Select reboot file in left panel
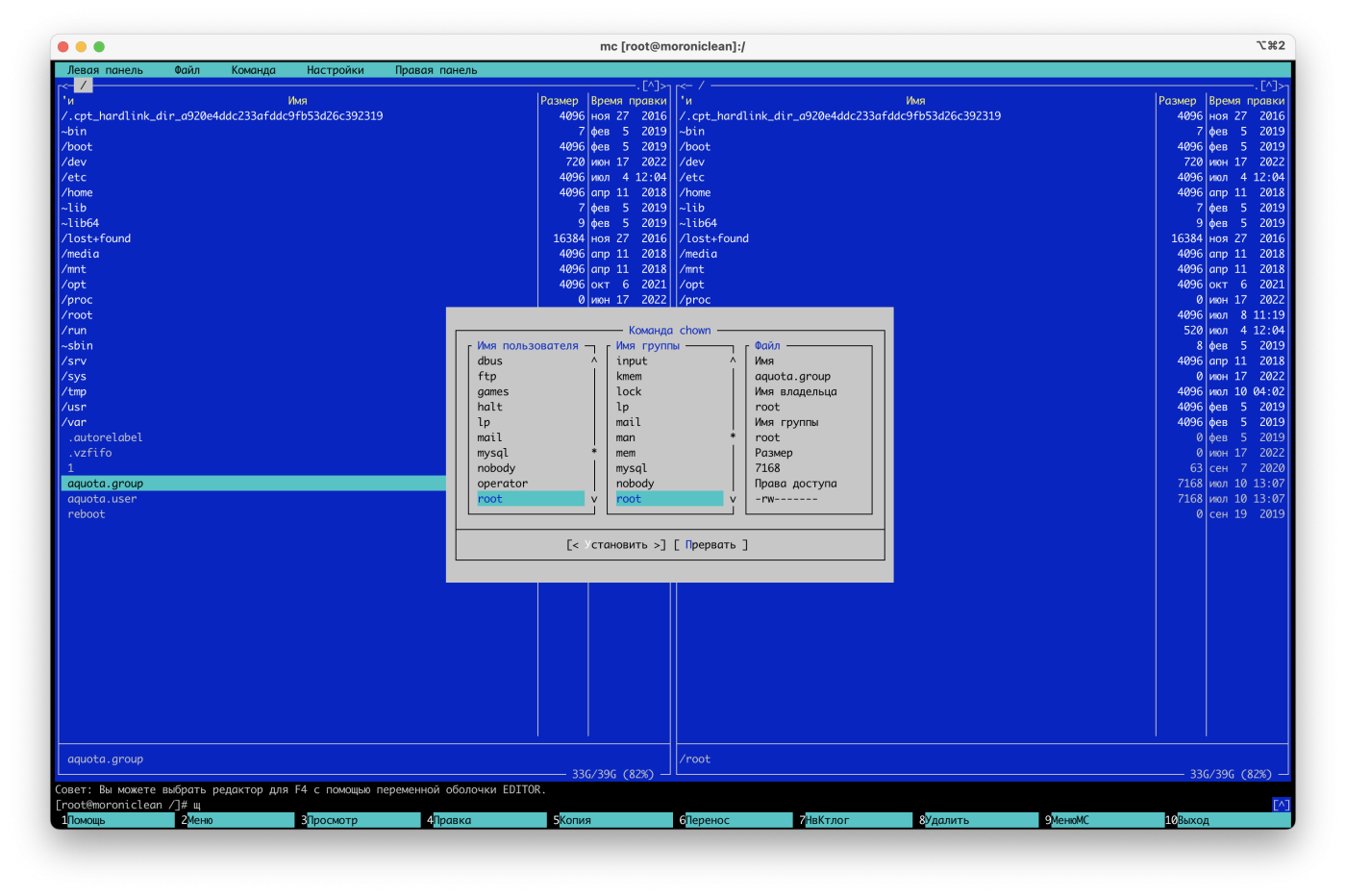Screen dimensions: 1346x896 pos(87,514)
